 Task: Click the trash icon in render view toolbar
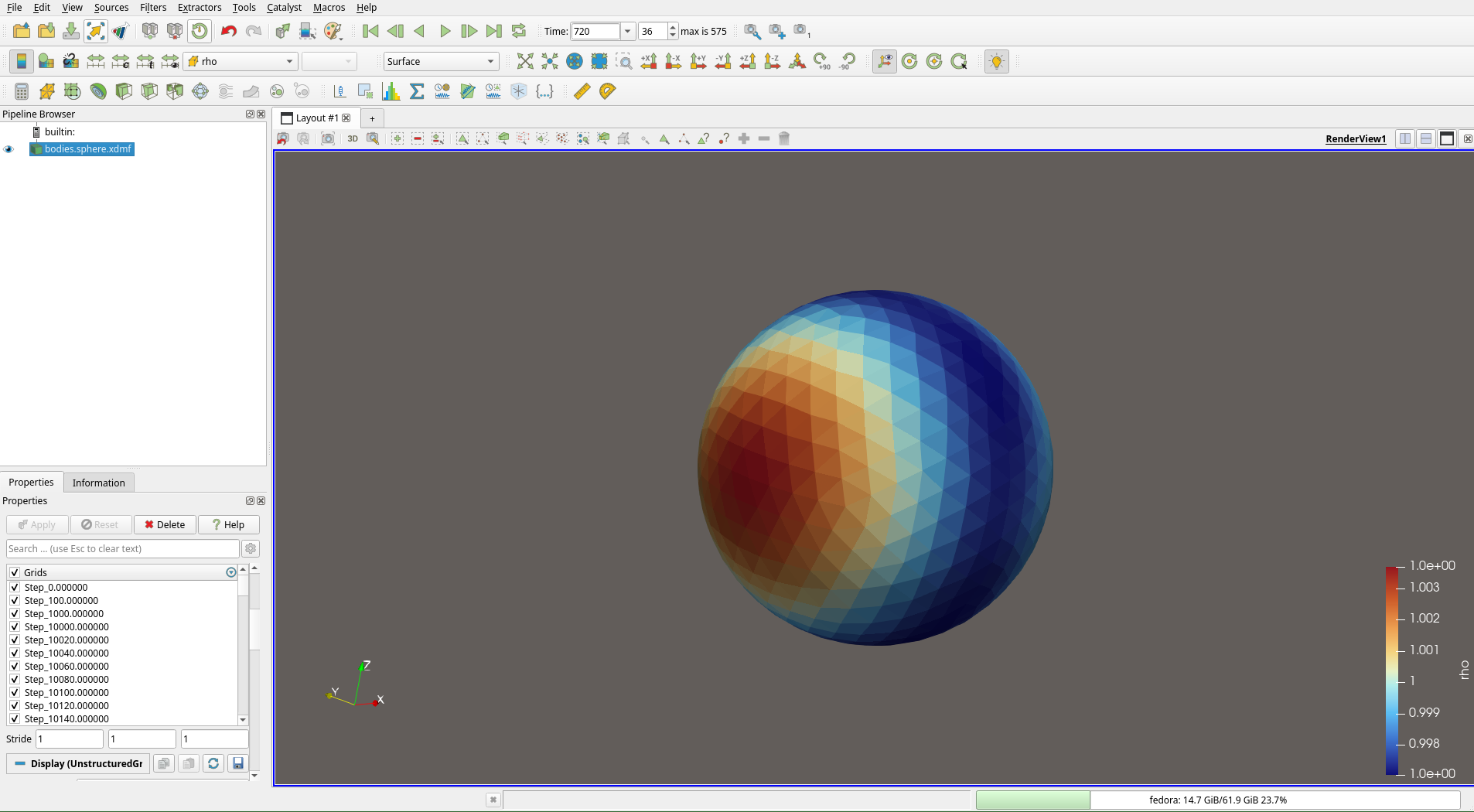click(x=784, y=138)
